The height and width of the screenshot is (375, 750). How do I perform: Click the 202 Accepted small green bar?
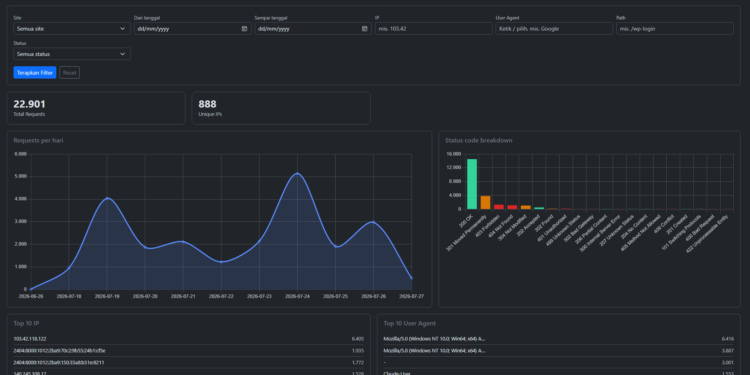[539, 208]
